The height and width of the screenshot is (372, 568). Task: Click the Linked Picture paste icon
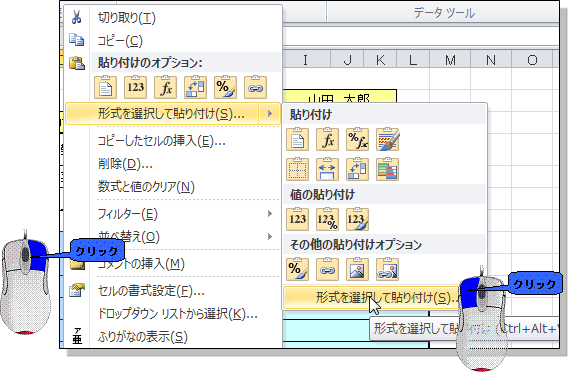388,269
